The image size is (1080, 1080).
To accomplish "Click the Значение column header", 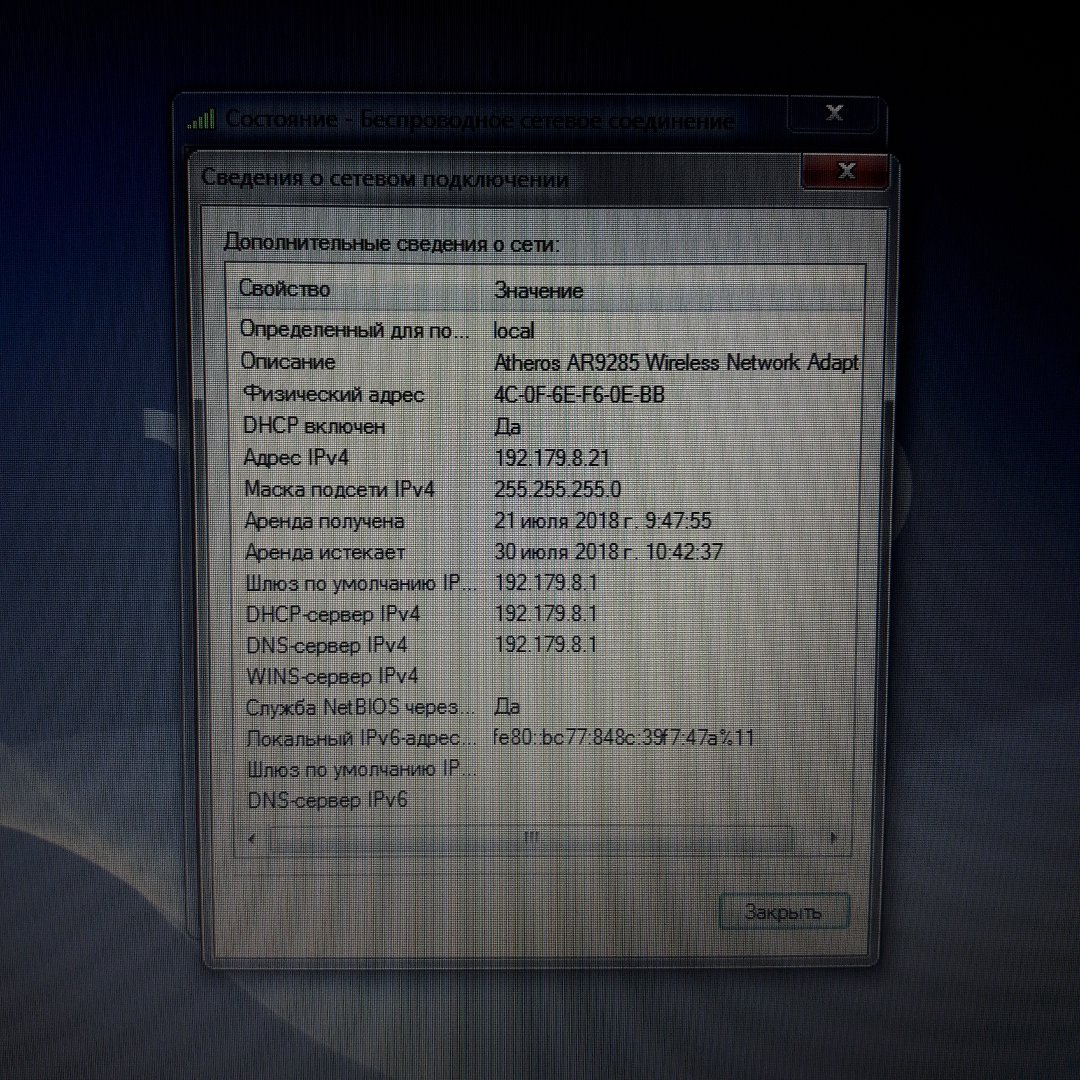I will tap(539, 291).
